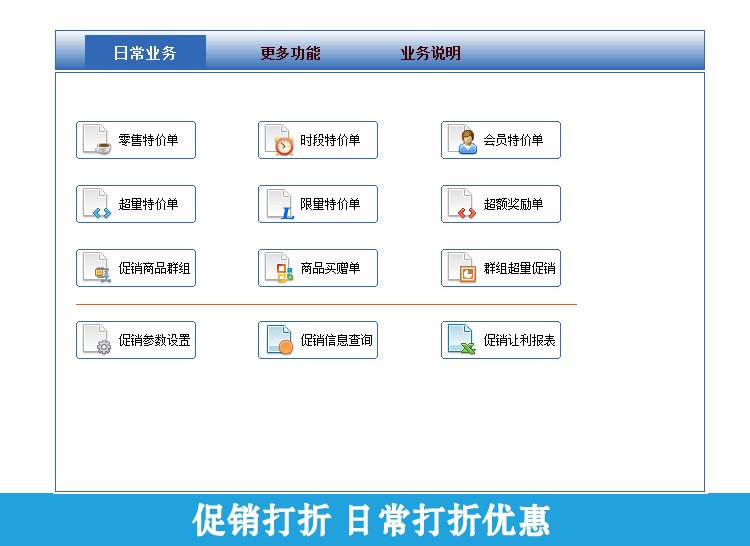Screen dimensions: 750x546
Task: Click the alarm clock icon for 时段特价单
Action: 280,140
